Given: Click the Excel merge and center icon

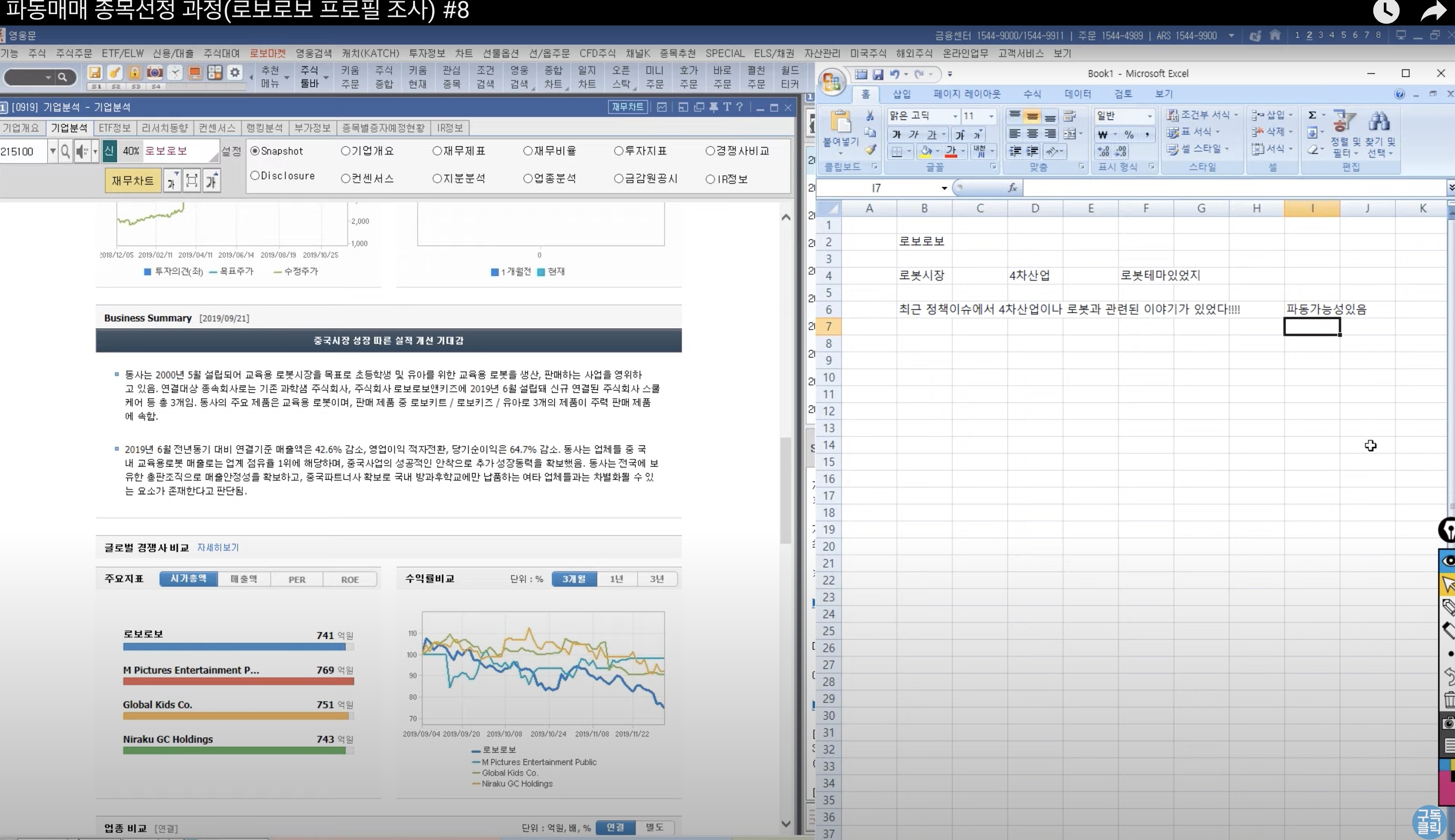Looking at the screenshot, I should pyautogui.click(x=1069, y=134).
